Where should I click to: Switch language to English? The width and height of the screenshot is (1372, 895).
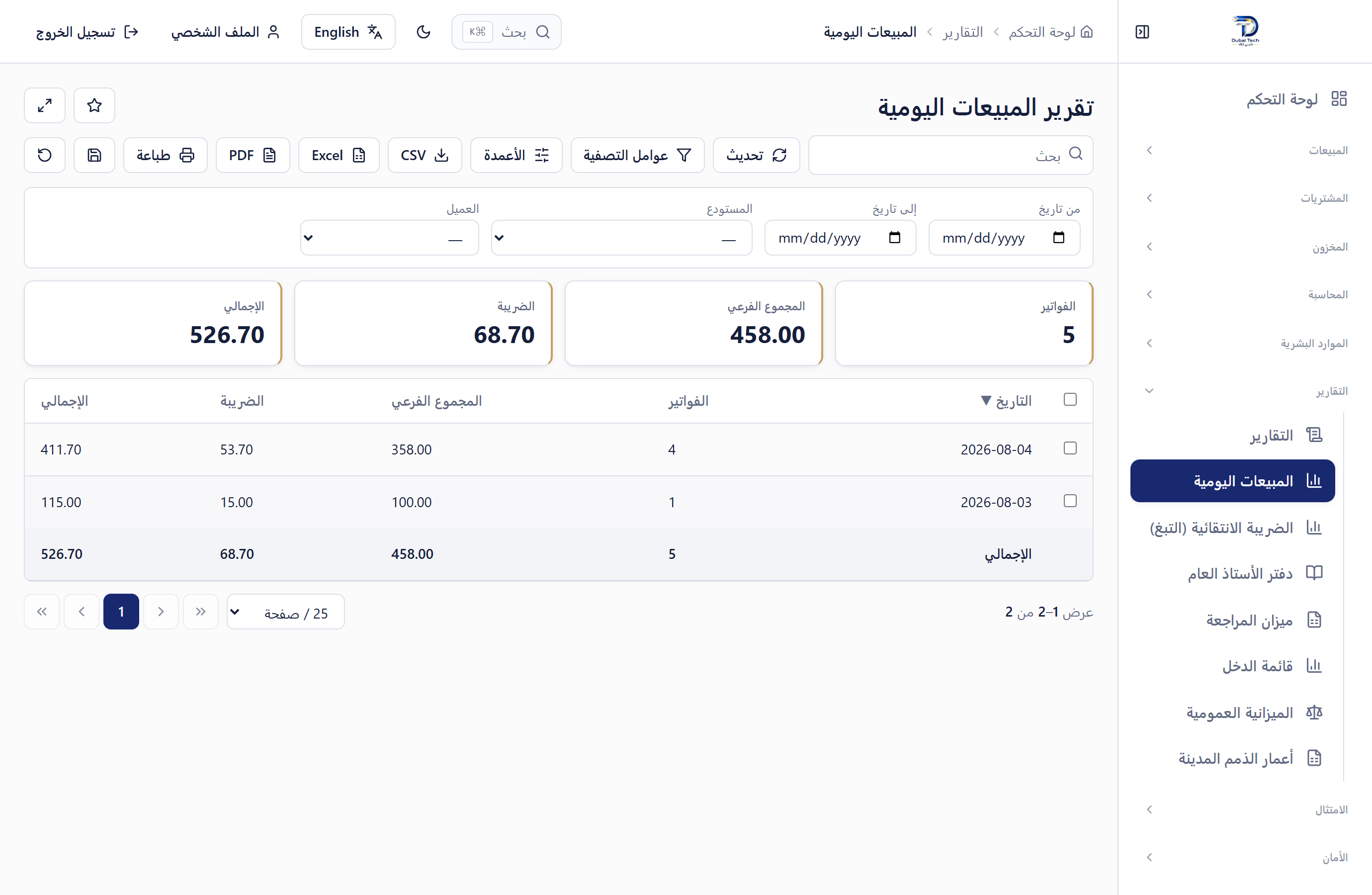[348, 32]
